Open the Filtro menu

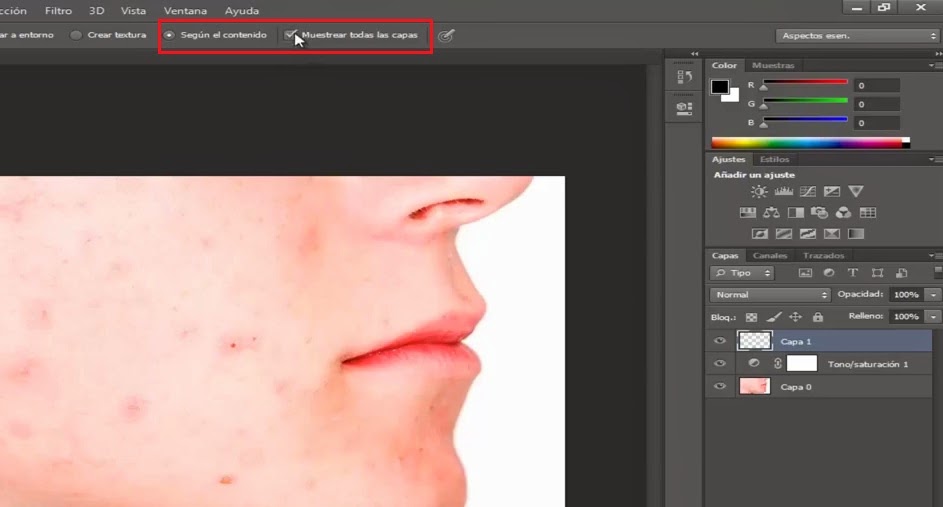(x=58, y=11)
